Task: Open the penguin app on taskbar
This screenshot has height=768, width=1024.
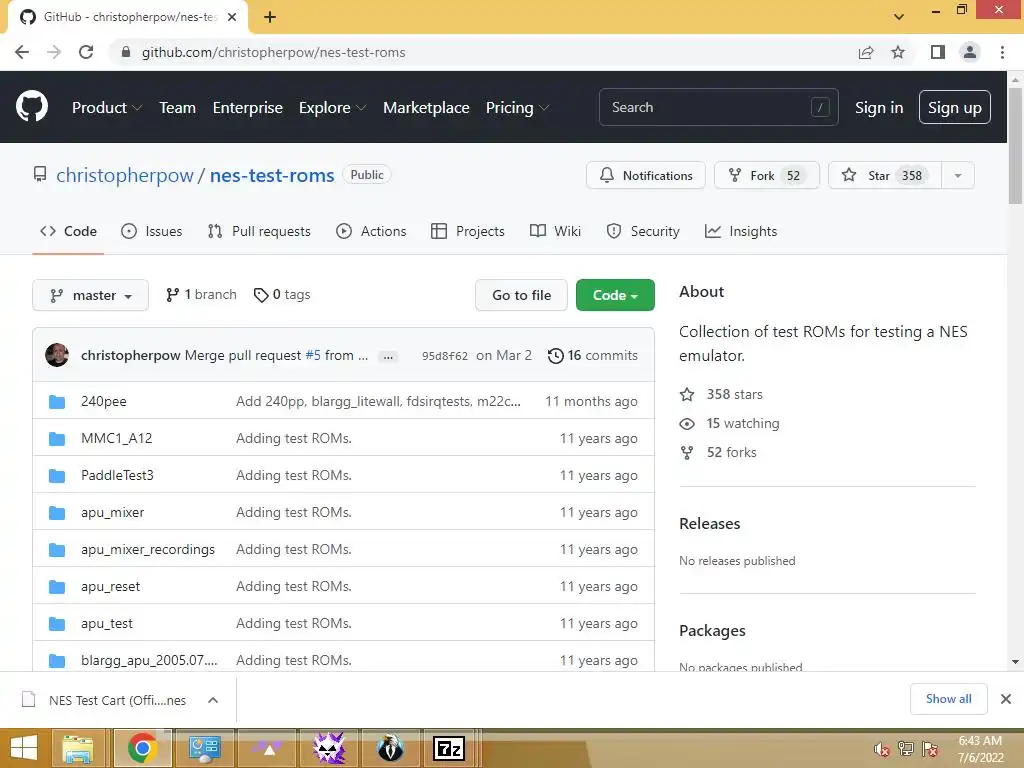Action: [391, 748]
